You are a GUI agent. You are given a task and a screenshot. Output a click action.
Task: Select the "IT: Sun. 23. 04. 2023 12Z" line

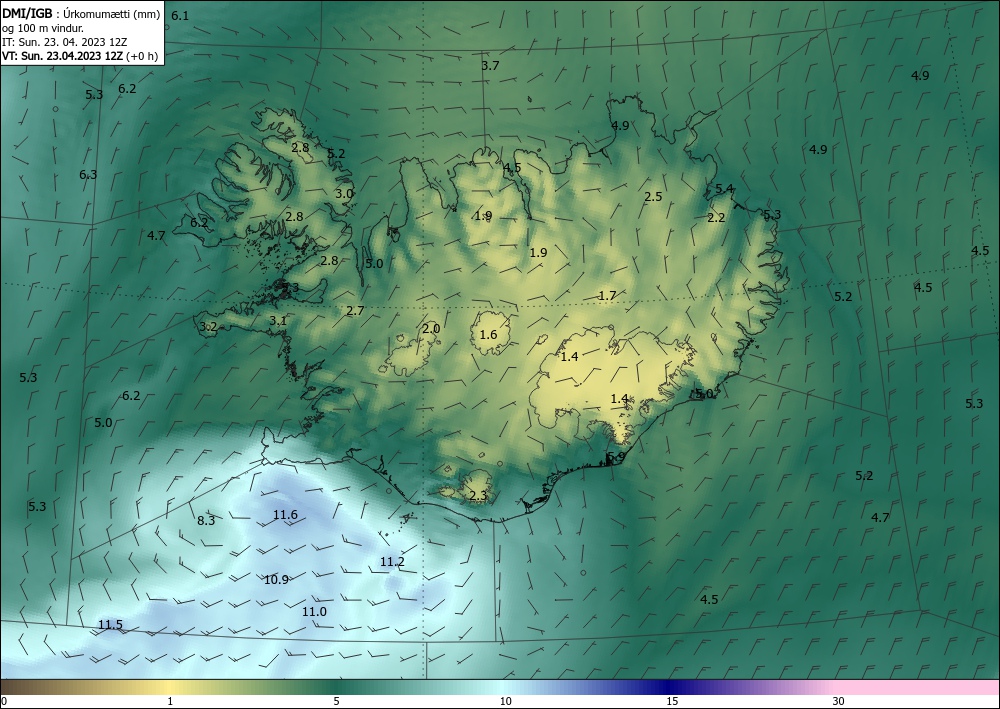click(64, 42)
